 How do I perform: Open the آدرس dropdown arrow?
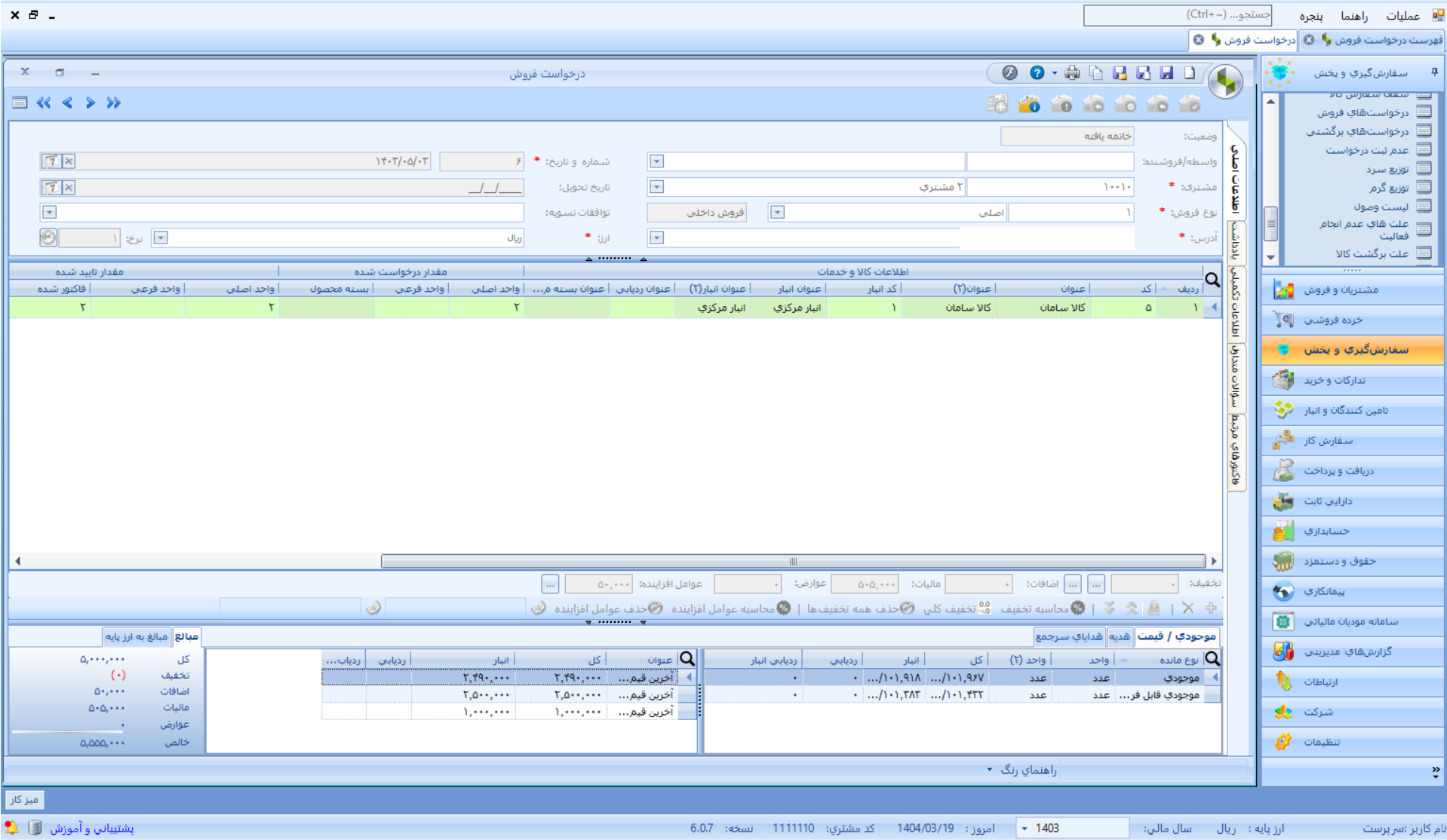click(x=656, y=238)
